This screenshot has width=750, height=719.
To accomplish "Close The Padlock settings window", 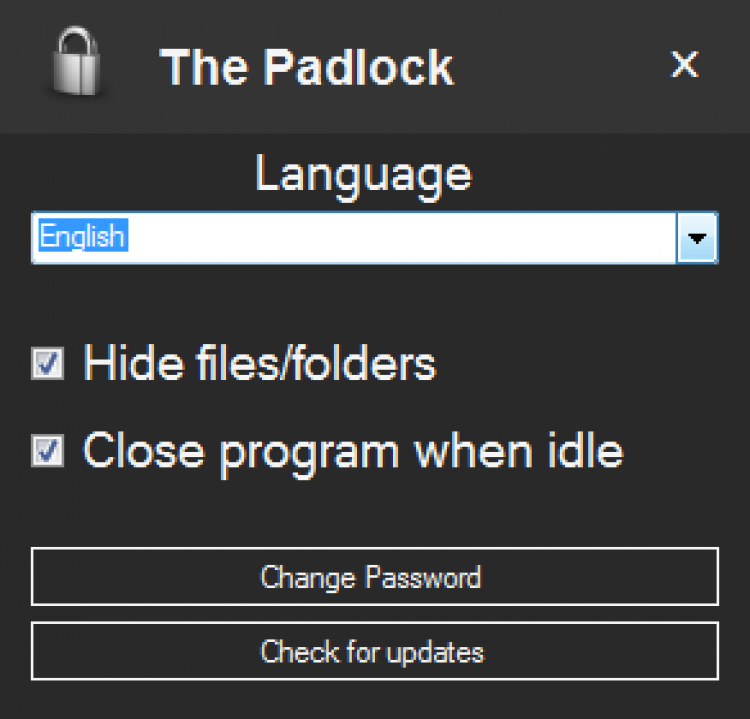I will [684, 65].
